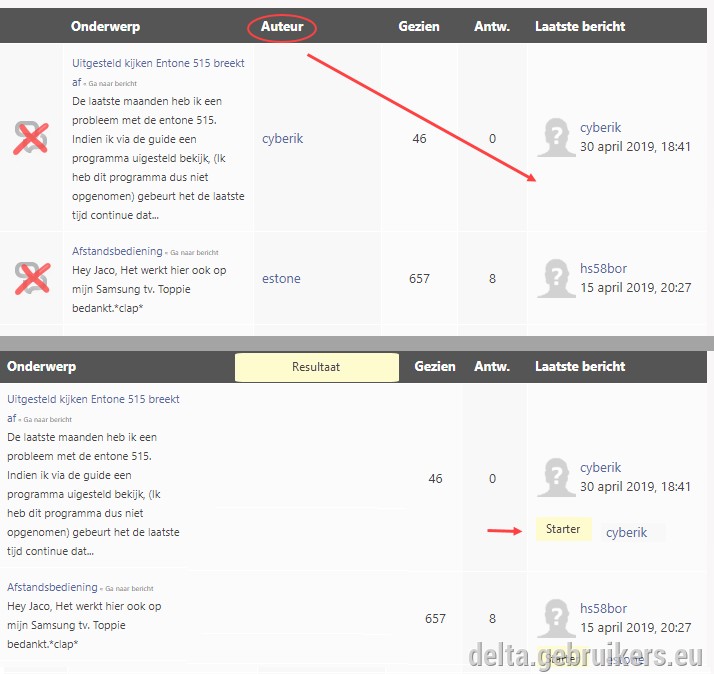
Task: Click 'Ga naar bericht' for Afstandsbediening, Resultaat table
Action: 129,588
